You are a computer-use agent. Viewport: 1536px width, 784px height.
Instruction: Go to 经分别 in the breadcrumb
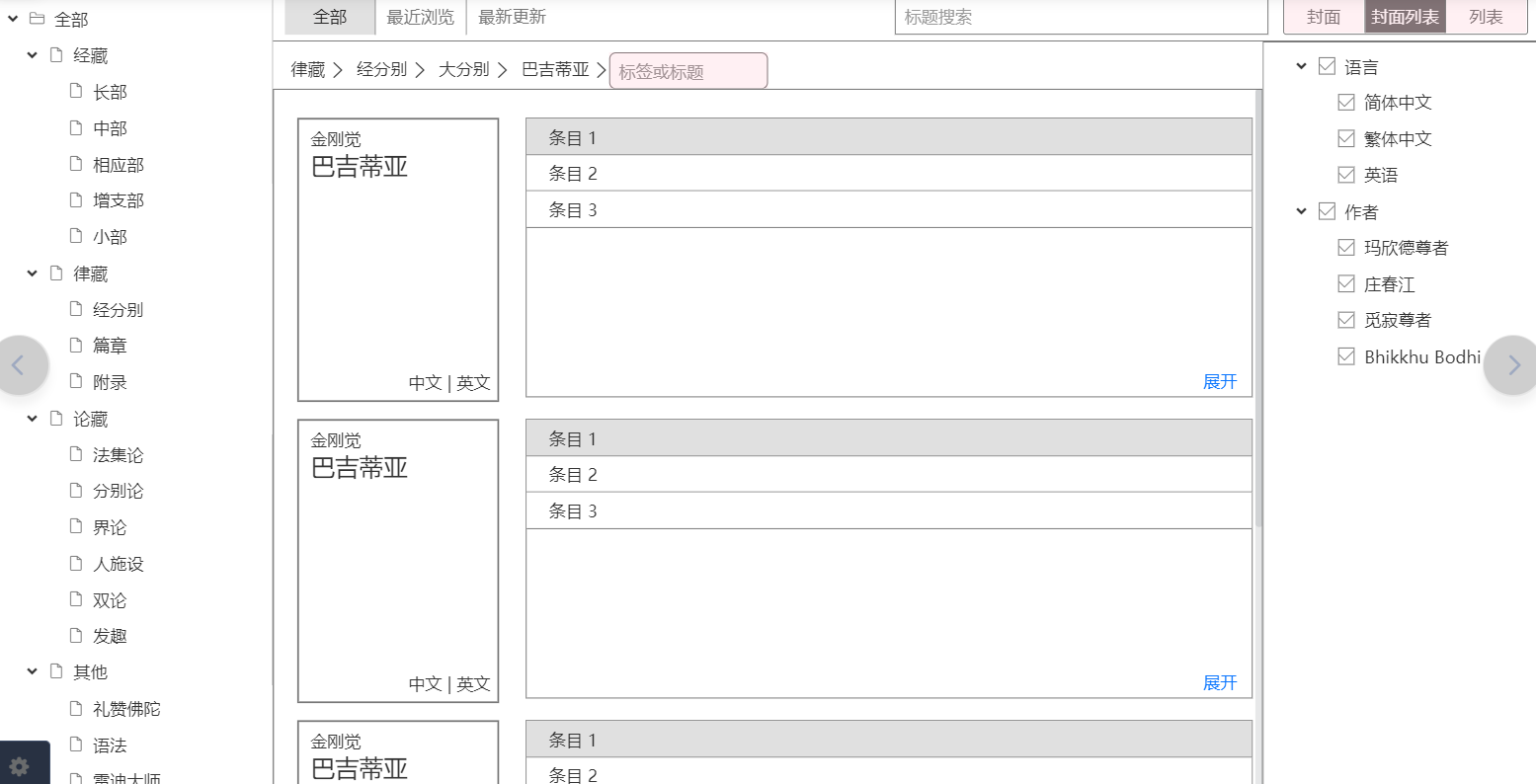click(381, 69)
